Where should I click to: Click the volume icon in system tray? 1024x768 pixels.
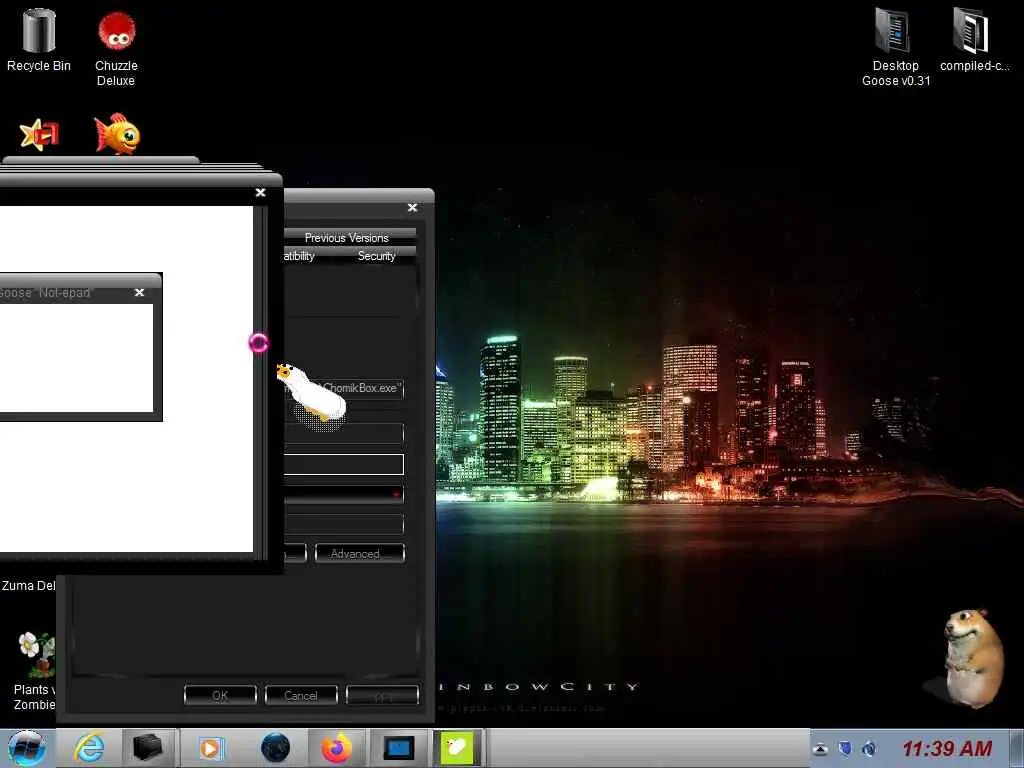point(869,749)
